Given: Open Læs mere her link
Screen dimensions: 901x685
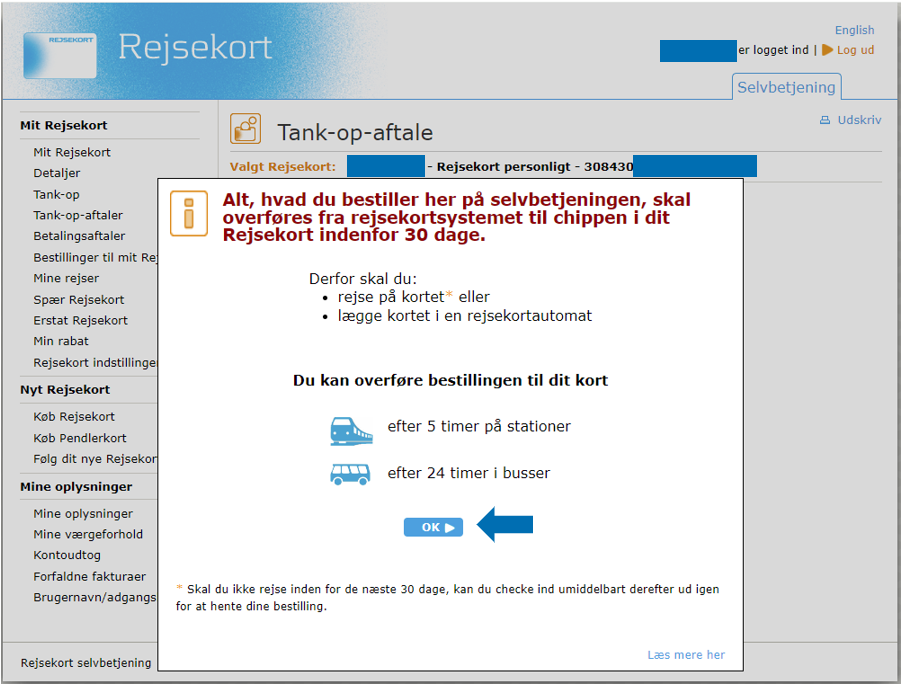Looking at the screenshot, I should [x=686, y=655].
